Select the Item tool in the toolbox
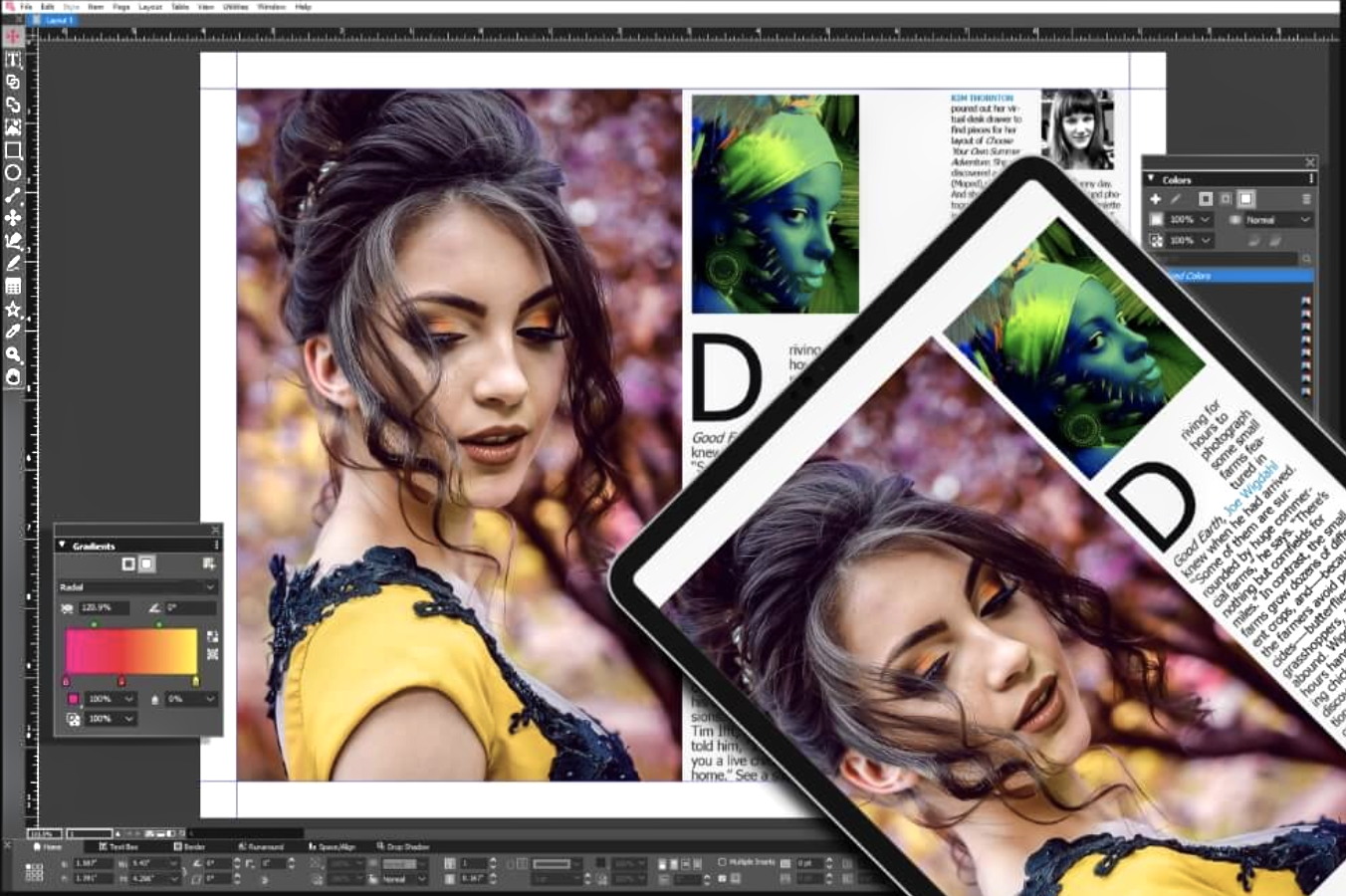This screenshot has height=896, width=1346. point(13,37)
